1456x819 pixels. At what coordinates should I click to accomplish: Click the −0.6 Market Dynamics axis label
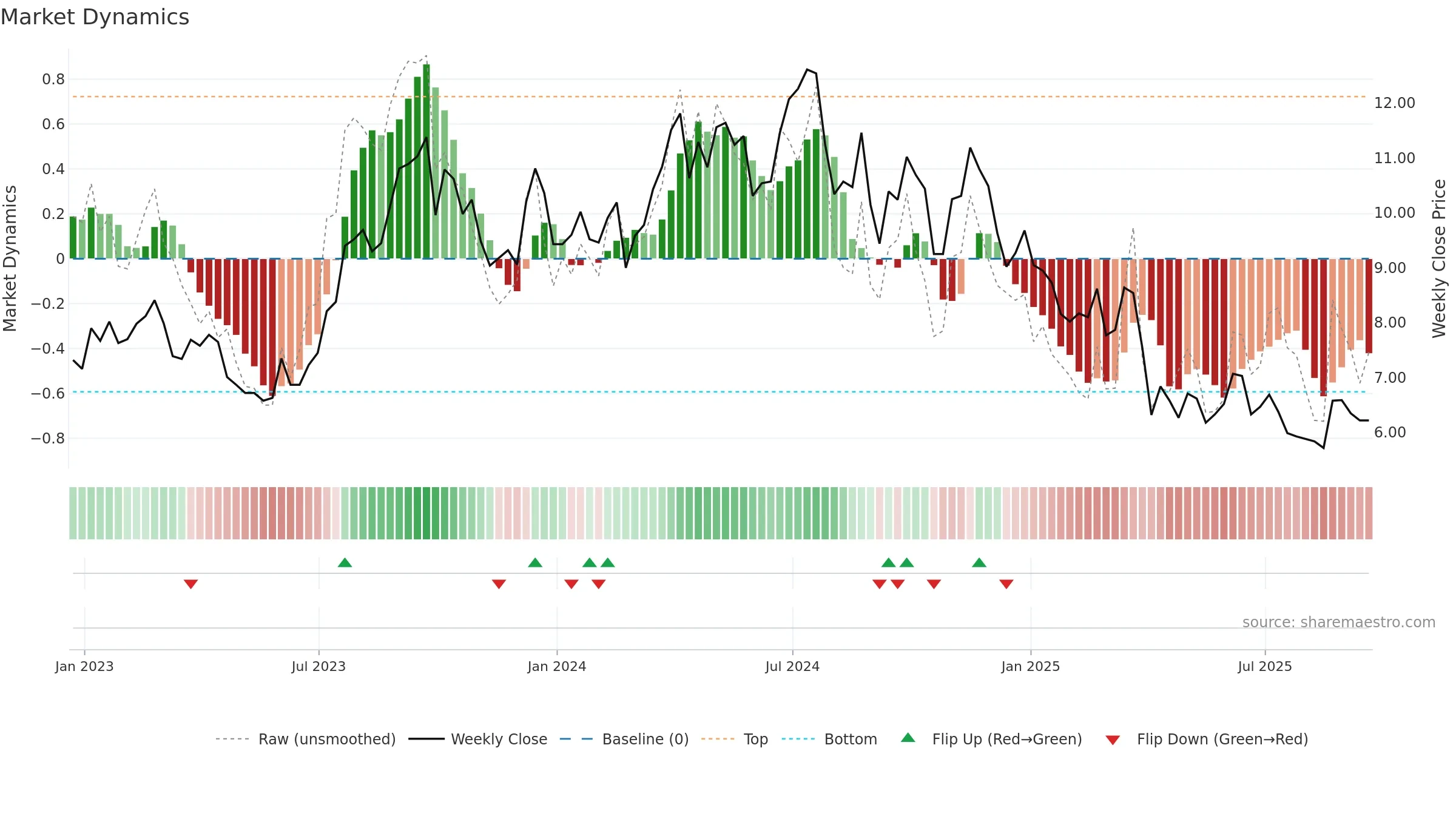click(x=48, y=394)
